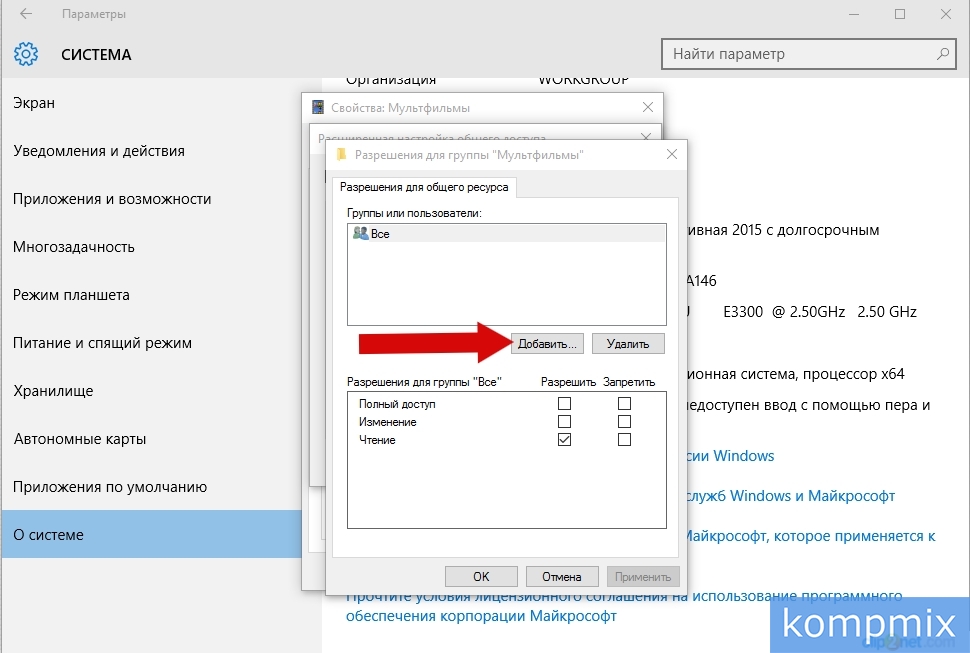Open служб Windows и Майкрософт link
Viewport: 970px width, 653px height.
coord(791,496)
